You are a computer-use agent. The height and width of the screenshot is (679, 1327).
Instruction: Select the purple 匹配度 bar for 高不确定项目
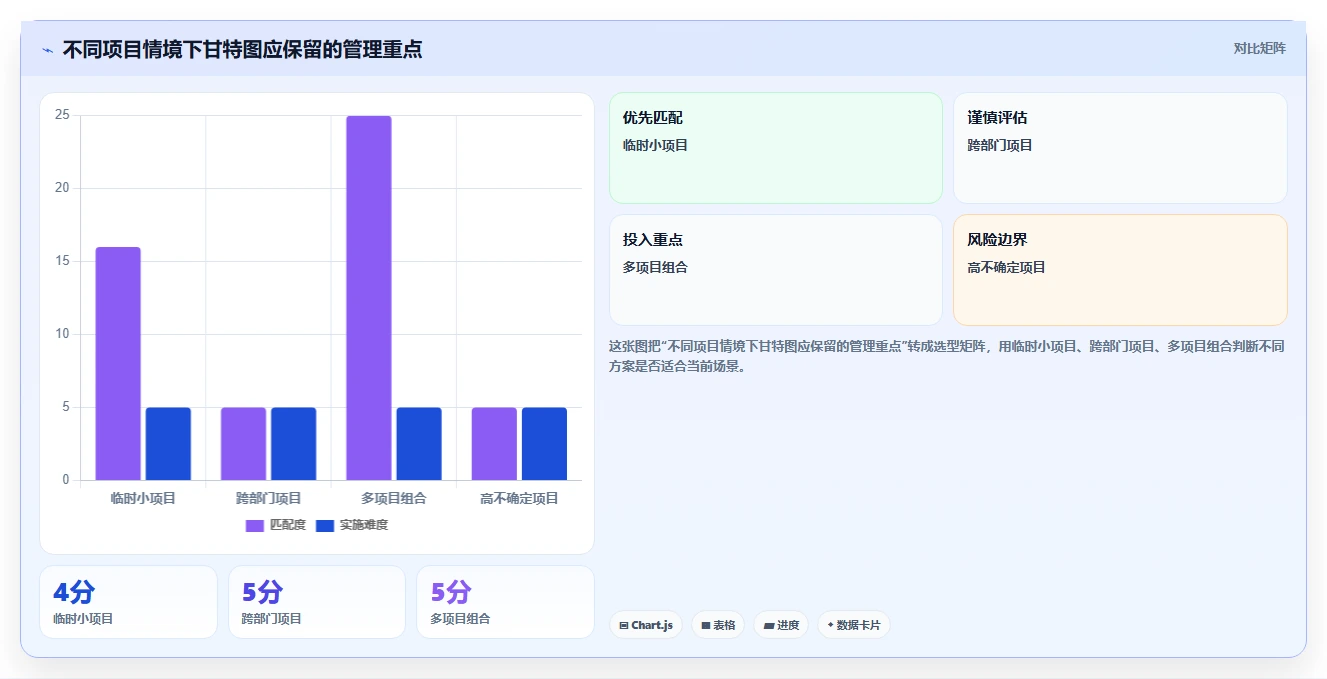click(494, 444)
